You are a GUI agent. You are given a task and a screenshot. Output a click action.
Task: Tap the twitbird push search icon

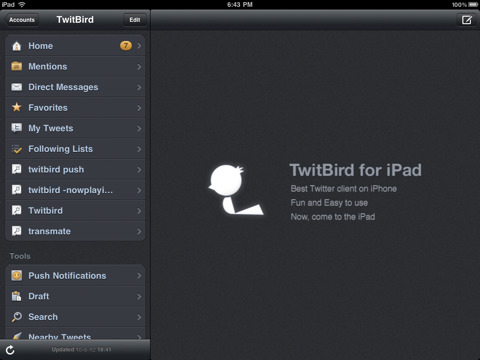pos(16,169)
